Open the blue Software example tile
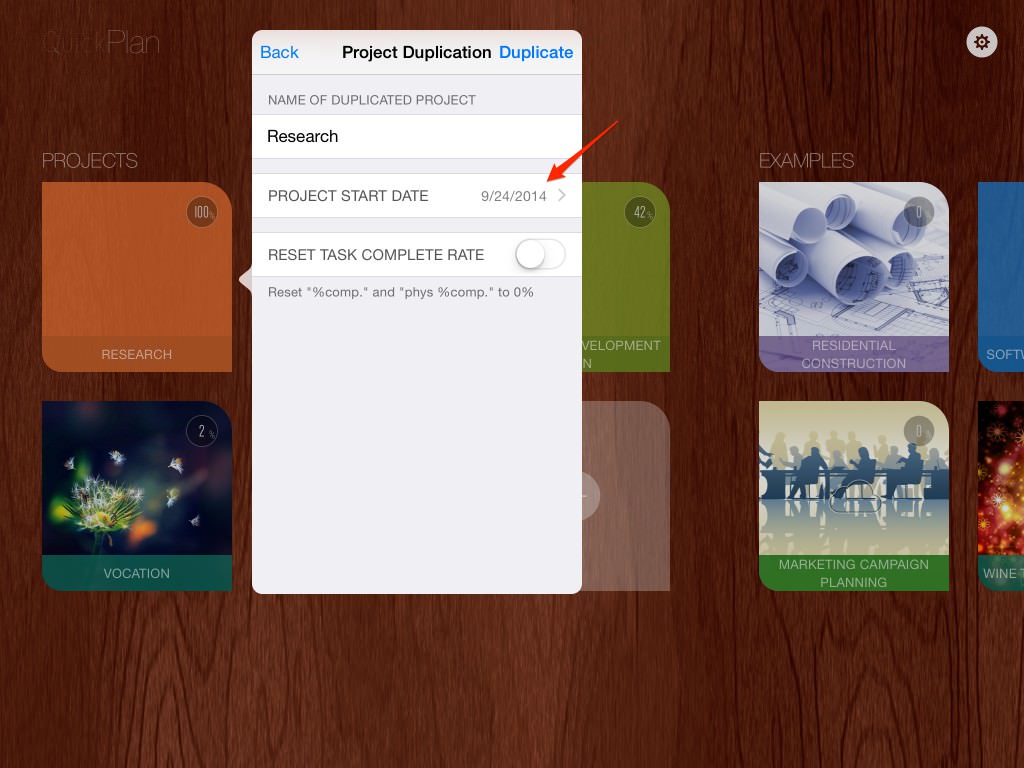 pos(1001,277)
